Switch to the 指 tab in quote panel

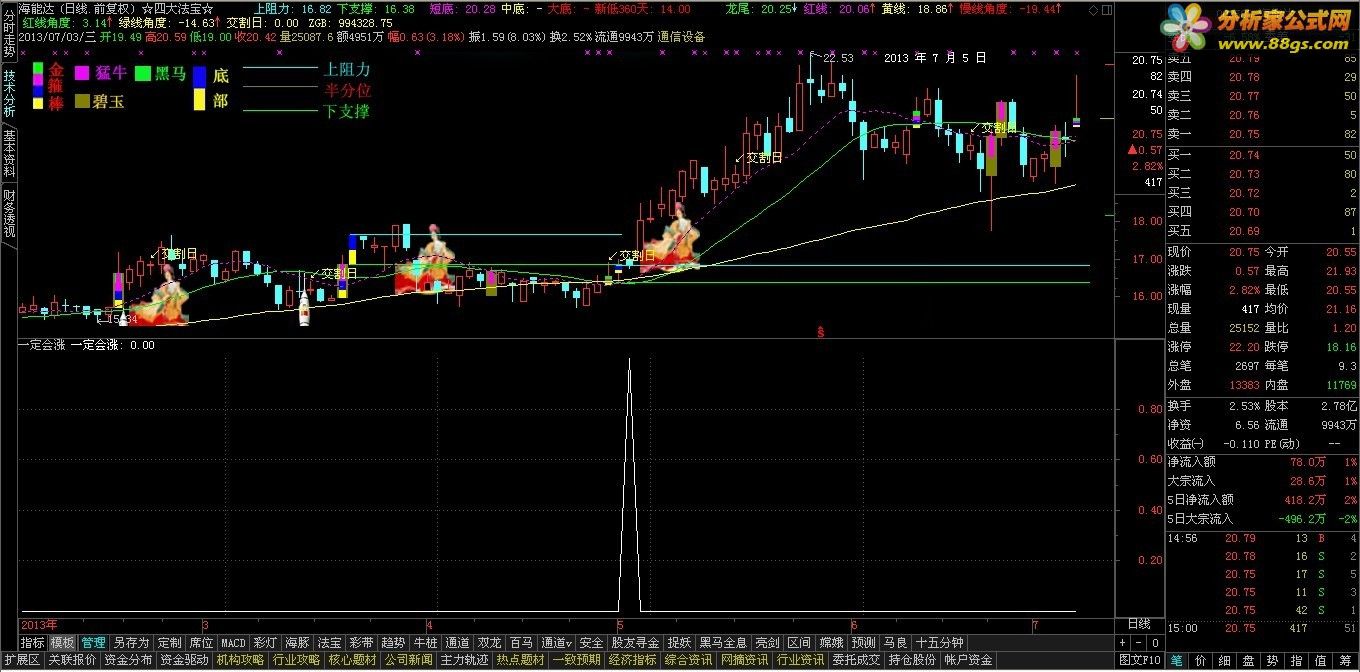click(1296, 660)
